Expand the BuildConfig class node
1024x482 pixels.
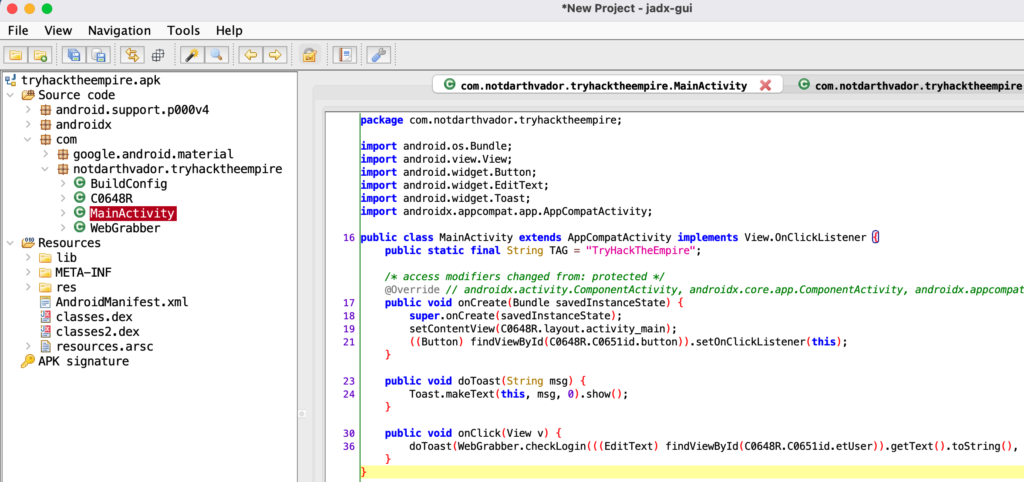point(63,184)
